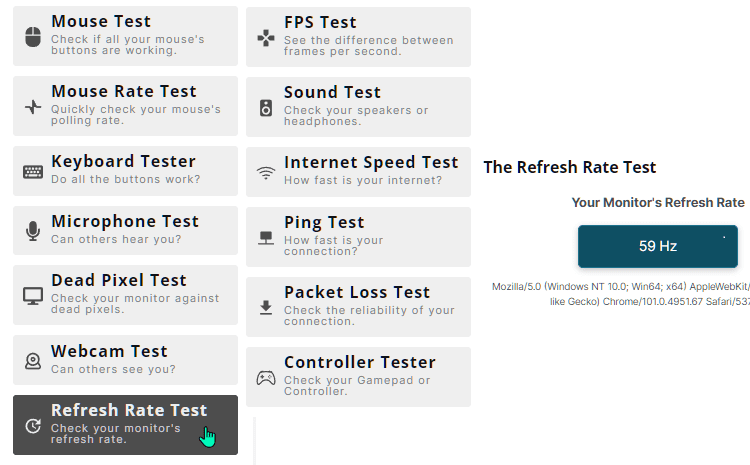750x465 pixels.
Task: Click the download arrow icon for Packet Loss
Action: point(266,308)
